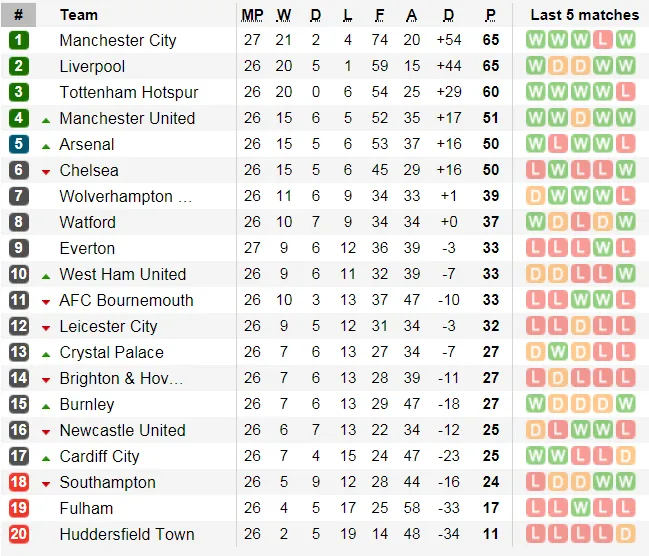Click Everton's 33 points value
649x556 pixels.
490,248
